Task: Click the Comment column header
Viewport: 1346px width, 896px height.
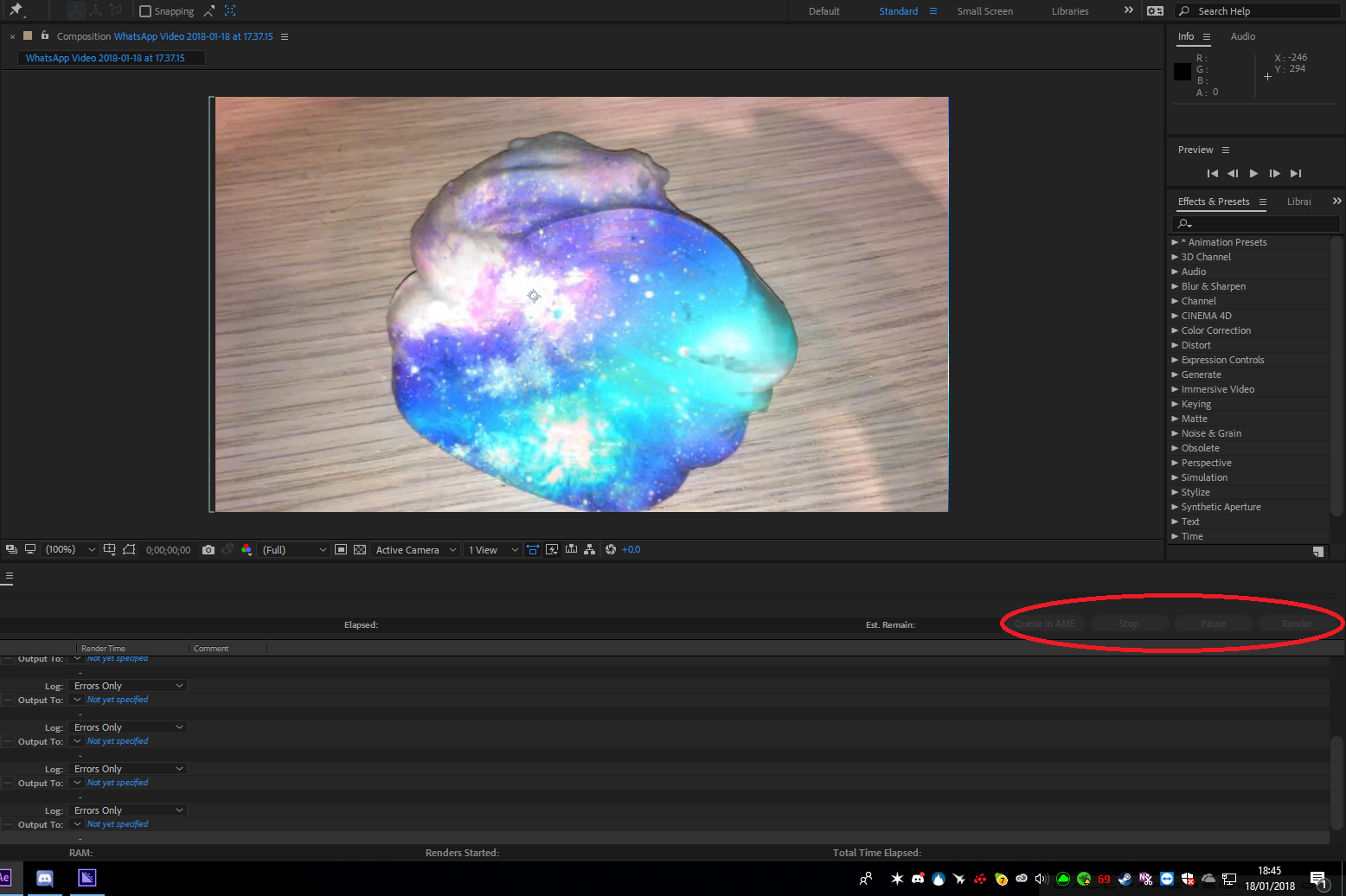Action: tap(211, 649)
